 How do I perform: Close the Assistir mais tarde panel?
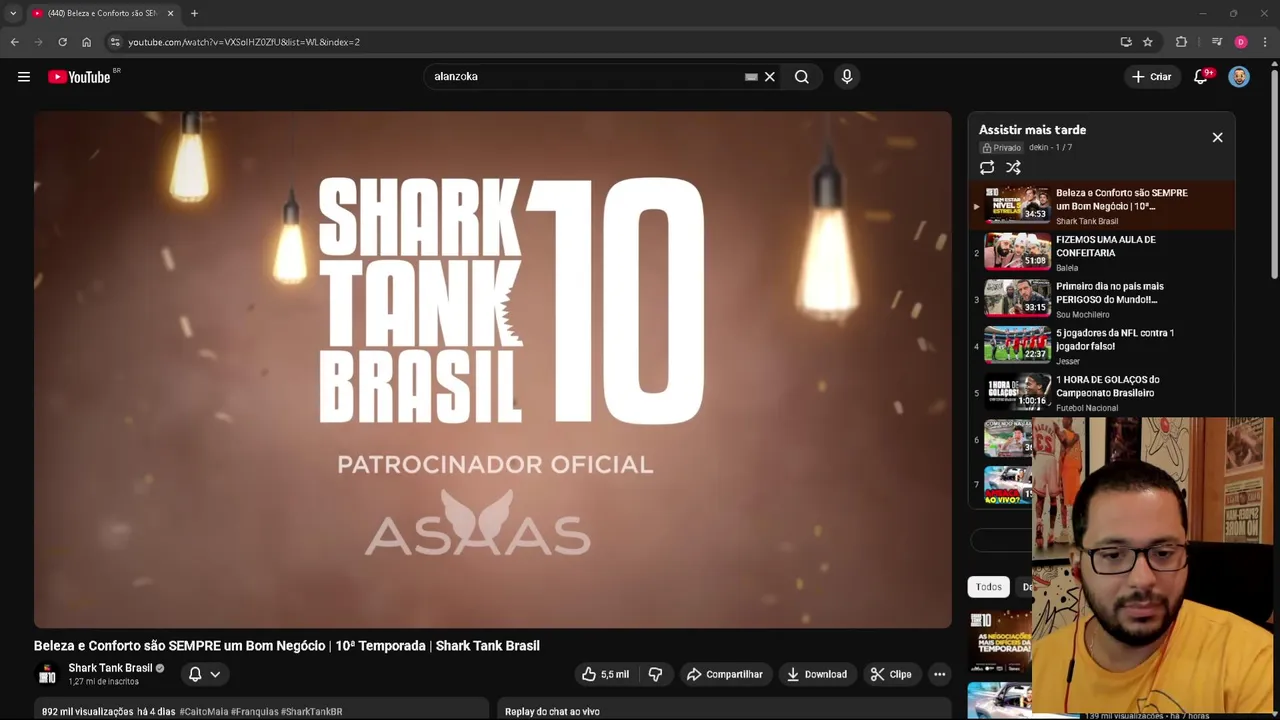[x=1217, y=137]
